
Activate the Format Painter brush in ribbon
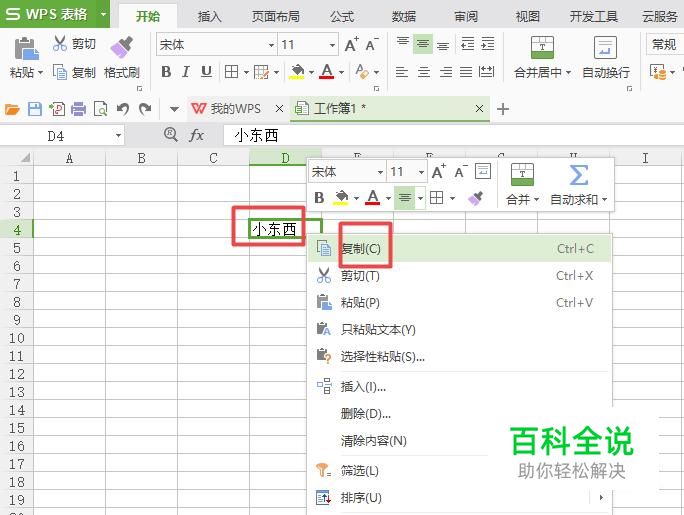coord(121,47)
